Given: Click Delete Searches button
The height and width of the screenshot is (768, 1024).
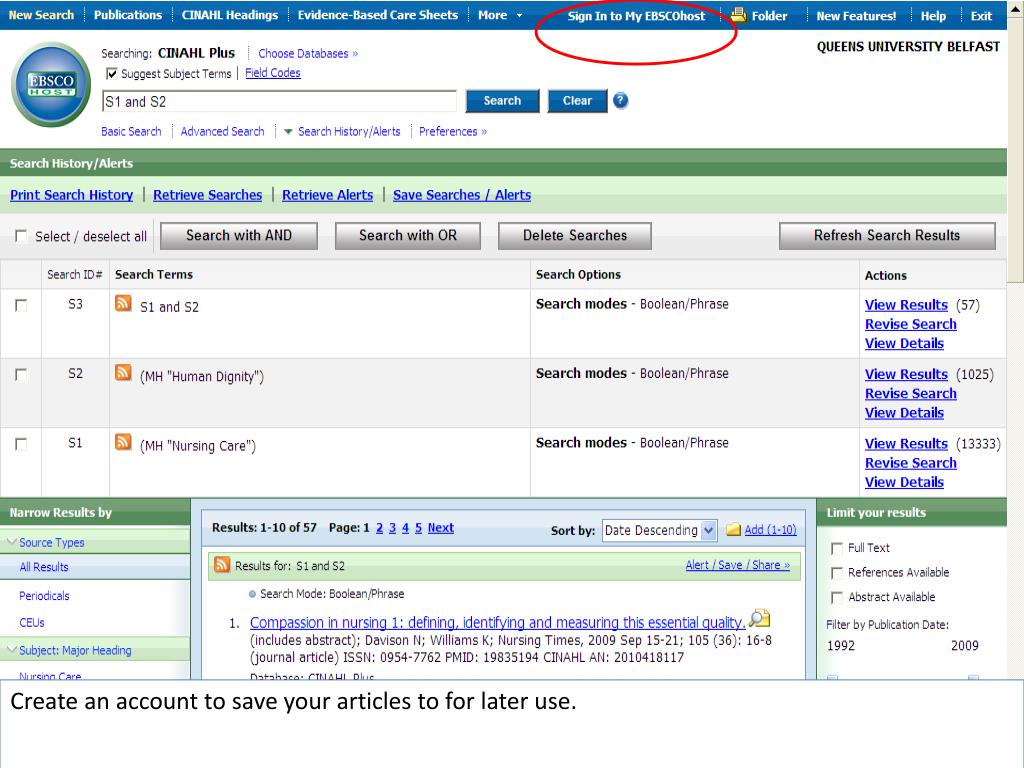Looking at the screenshot, I should click(575, 236).
